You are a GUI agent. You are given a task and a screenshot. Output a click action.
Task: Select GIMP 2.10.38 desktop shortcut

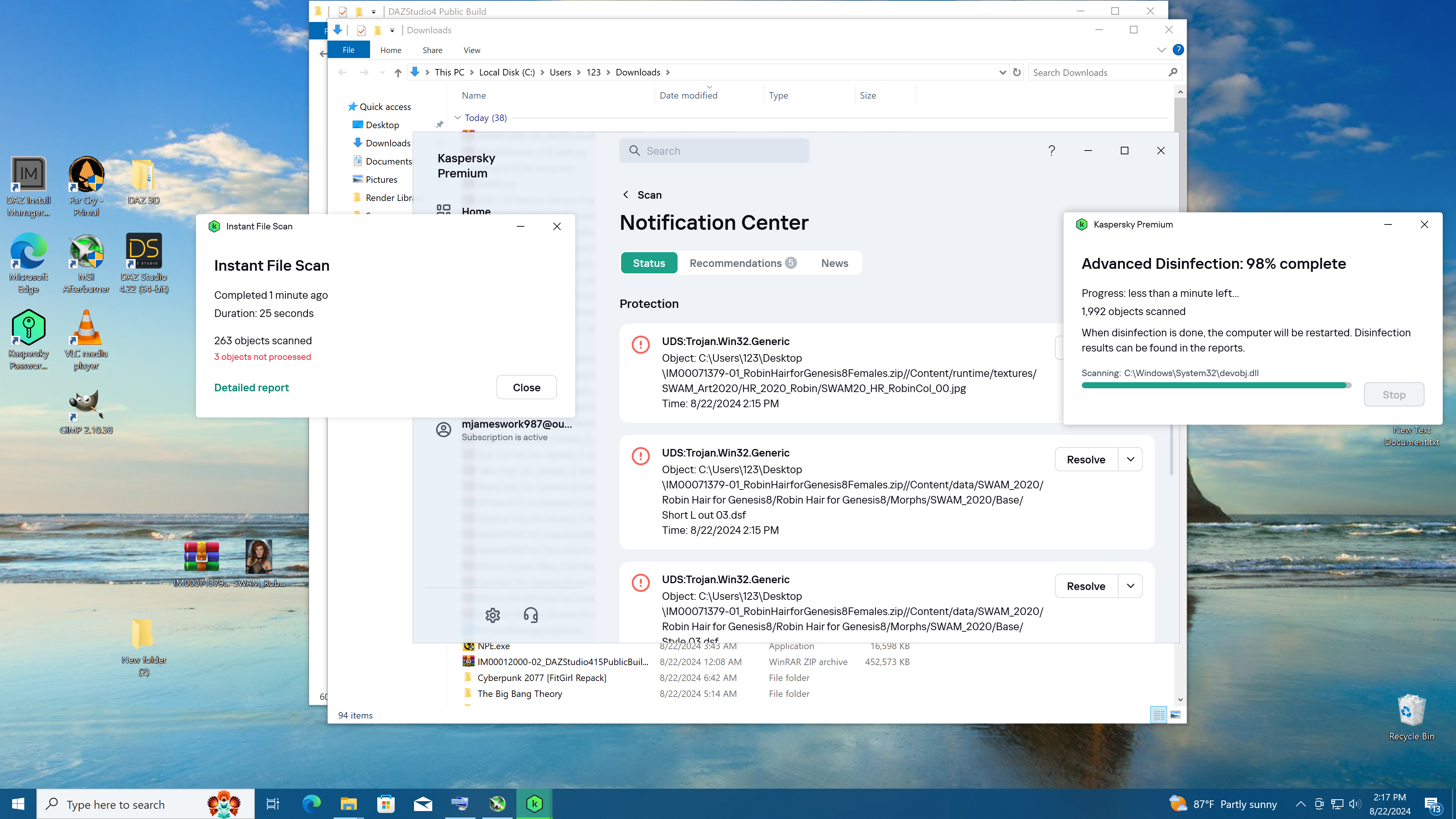pos(86,412)
